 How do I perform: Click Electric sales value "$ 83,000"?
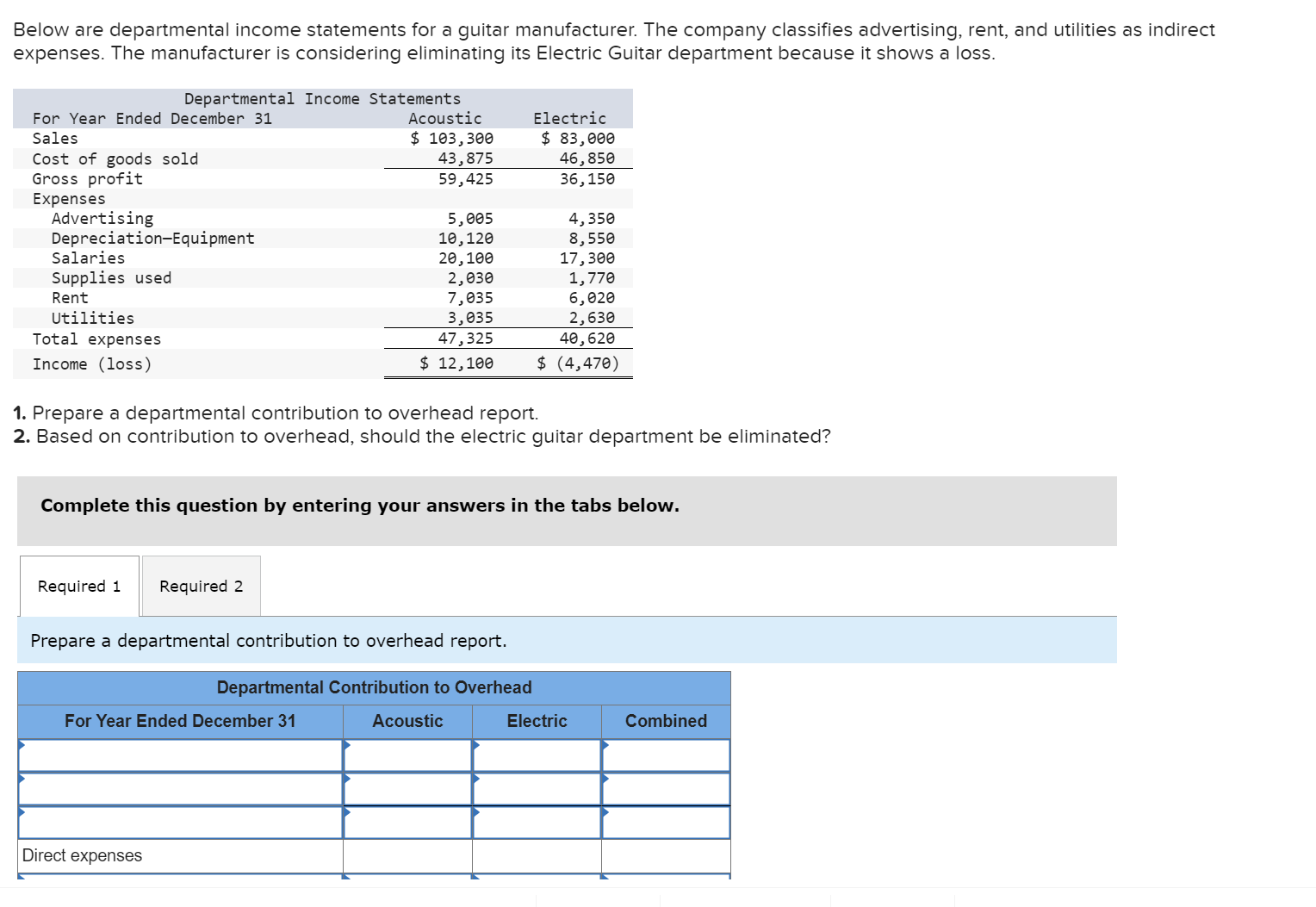click(578, 139)
